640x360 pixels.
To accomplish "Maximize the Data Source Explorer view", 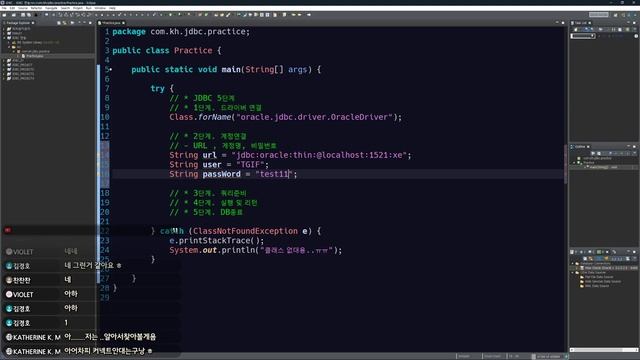I will 634,252.
